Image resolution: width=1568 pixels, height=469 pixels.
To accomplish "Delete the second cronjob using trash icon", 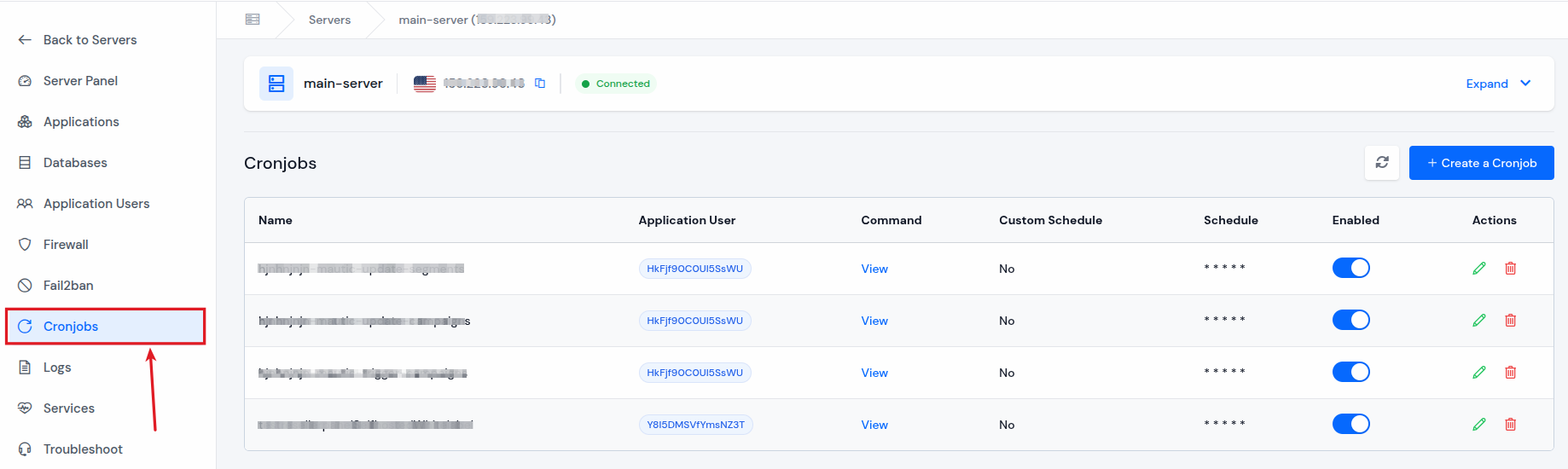I will tap(1510, 321).
